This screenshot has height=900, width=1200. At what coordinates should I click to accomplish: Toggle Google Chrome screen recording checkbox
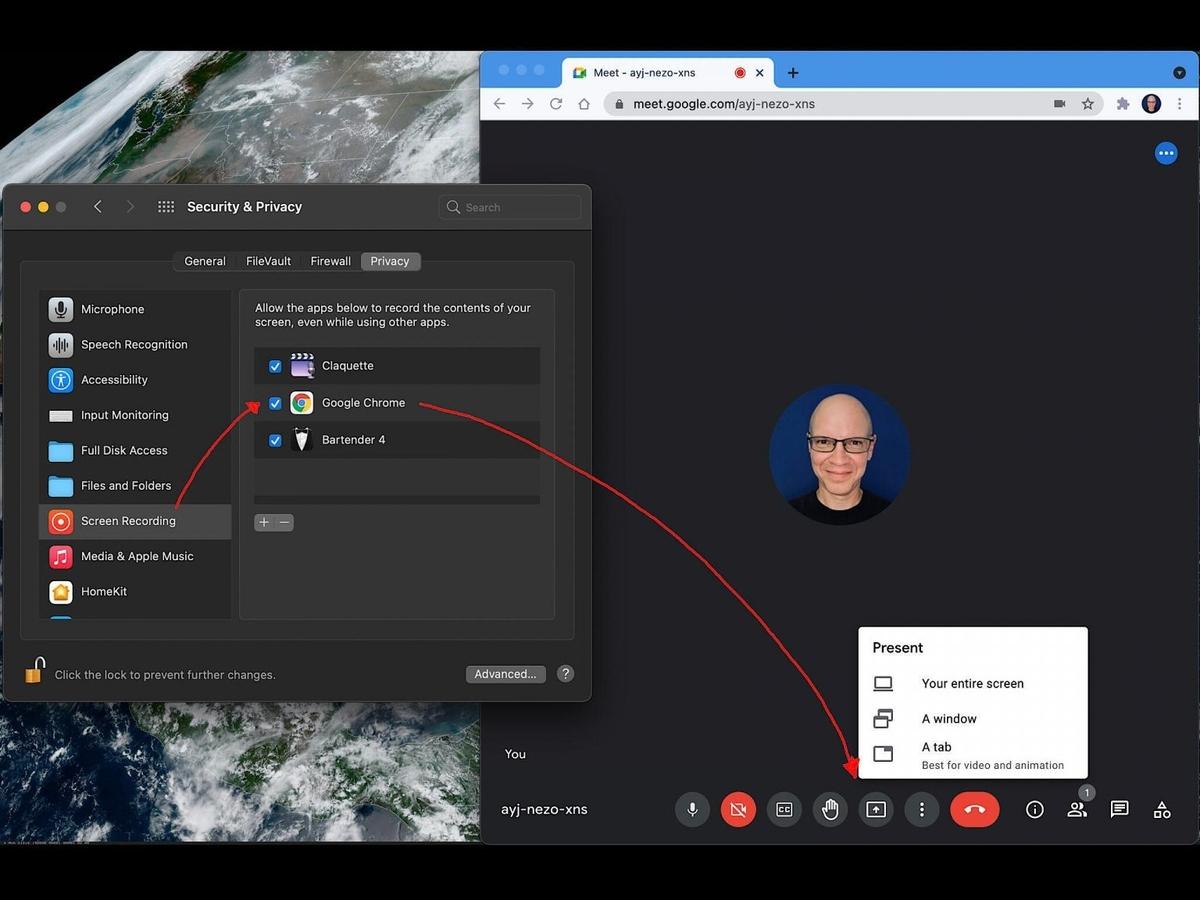275,404
